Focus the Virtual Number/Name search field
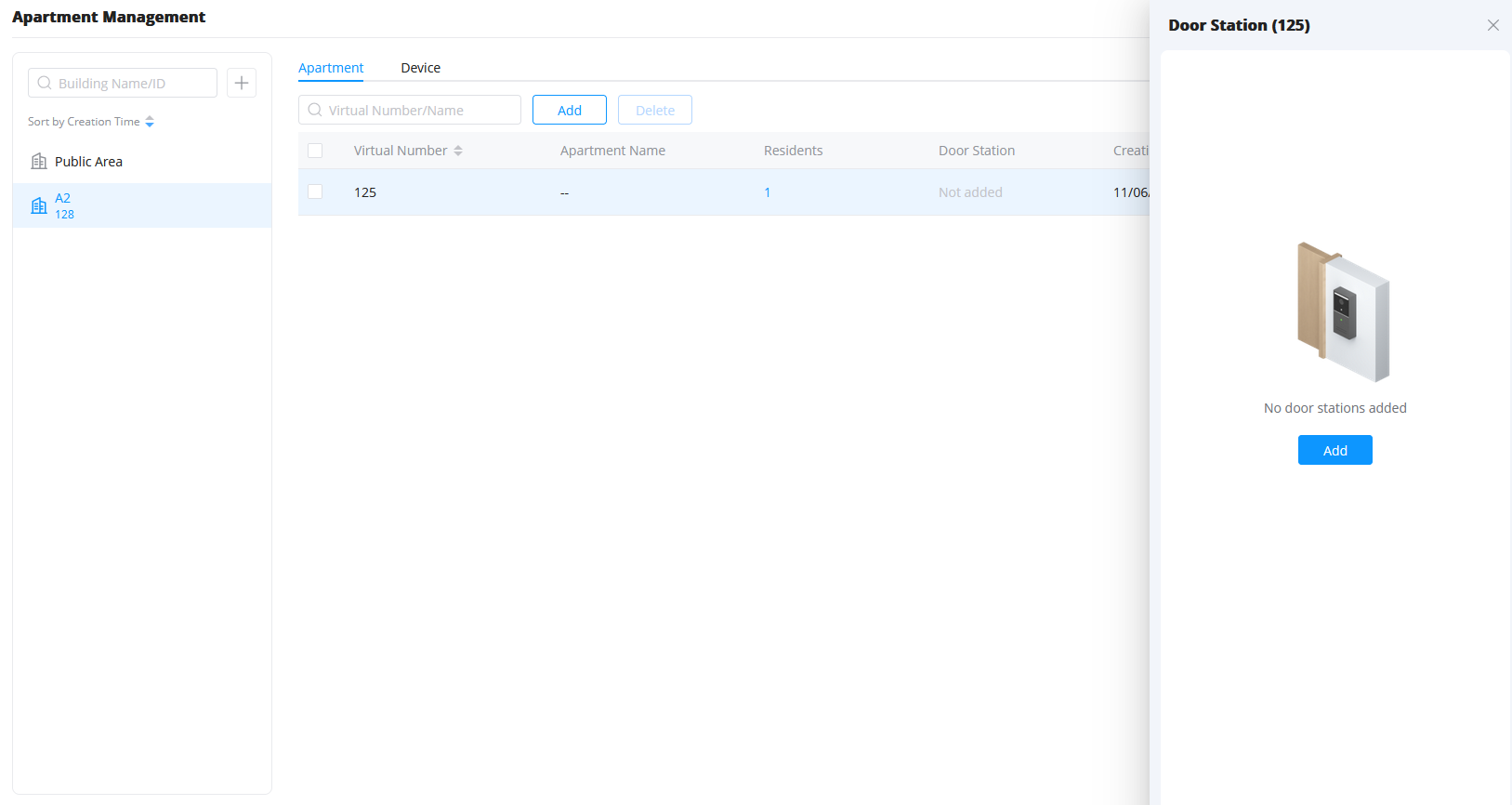The image size is (1512, 805). 410,110
